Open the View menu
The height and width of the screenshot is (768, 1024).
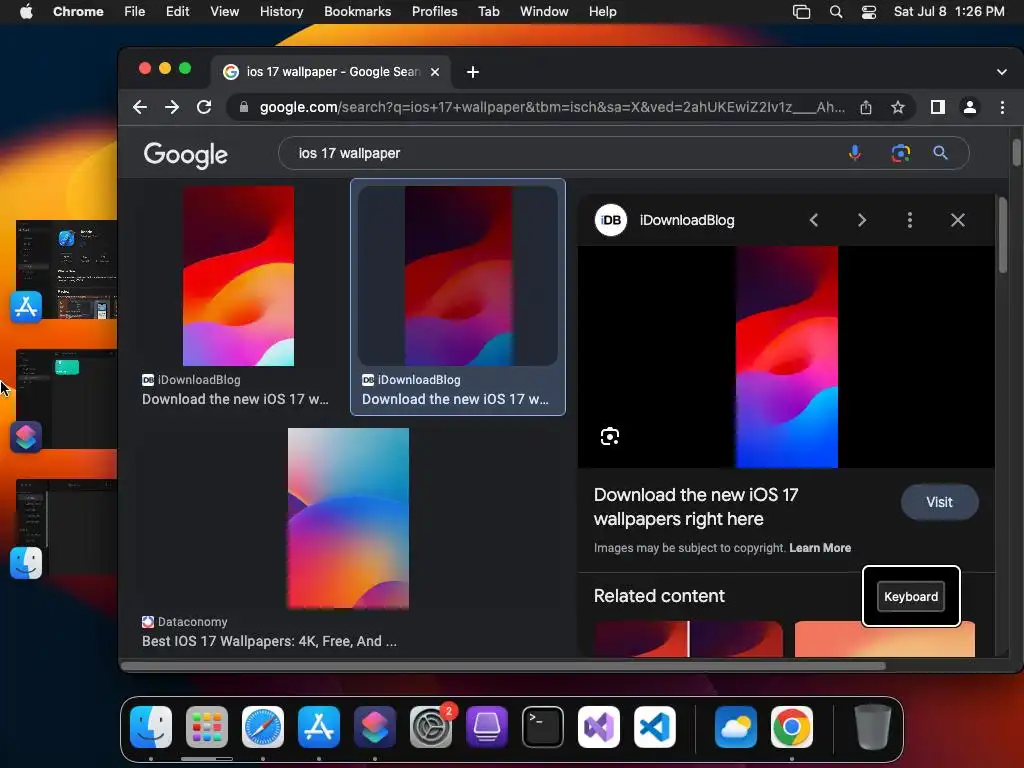click(x=225, y=12)
